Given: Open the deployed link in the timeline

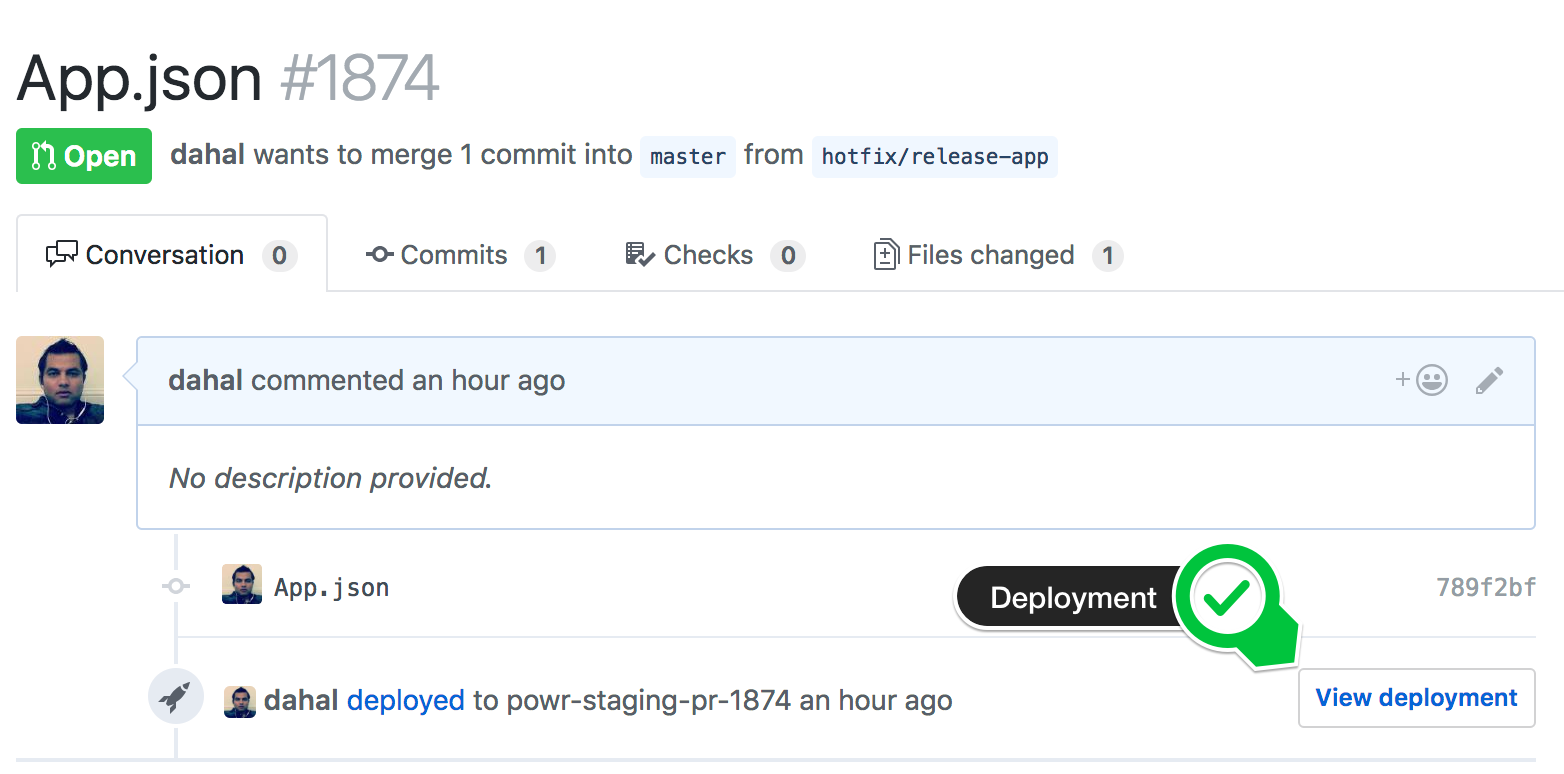Looking at the screenshot, I should pyautogui.click(x=405, y=700).
